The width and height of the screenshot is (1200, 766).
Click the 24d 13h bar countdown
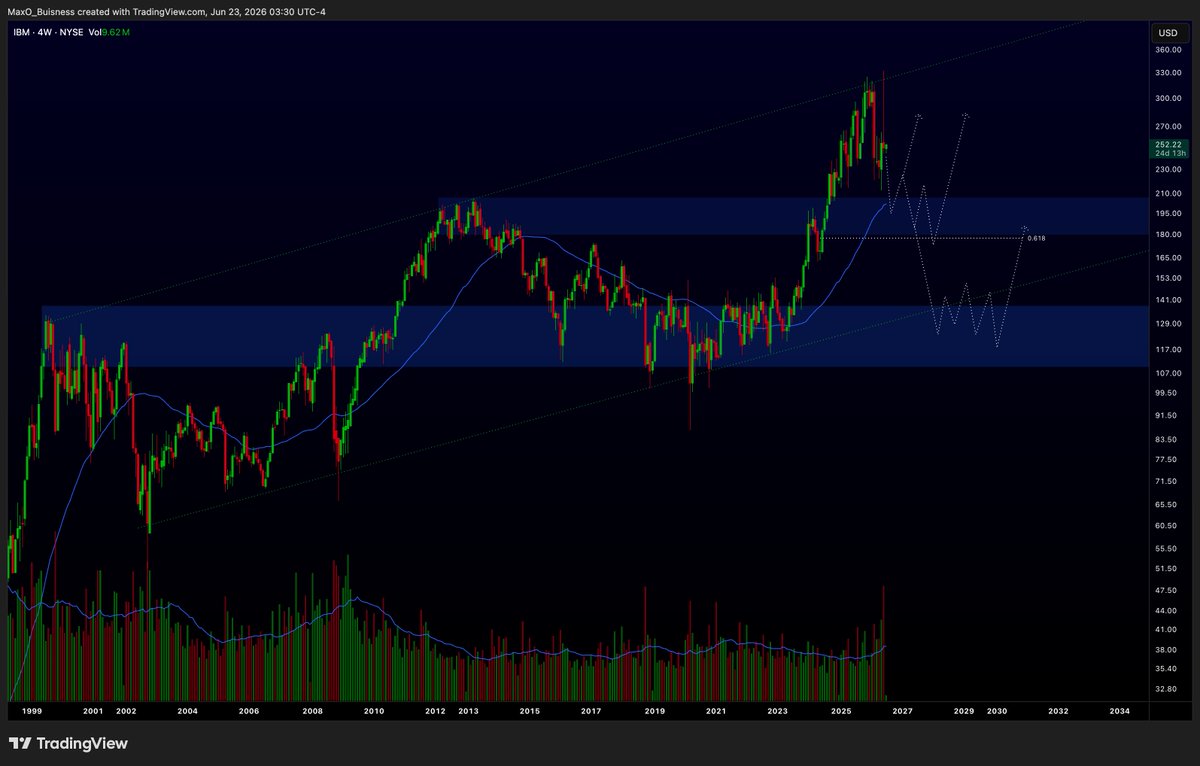(1169, 154)
